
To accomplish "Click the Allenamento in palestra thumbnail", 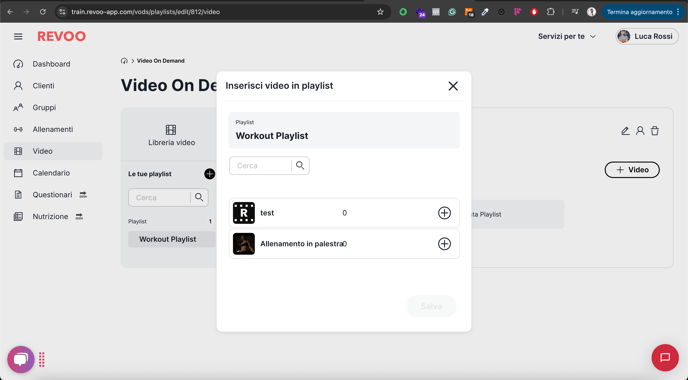I will (x=244, y=244).
